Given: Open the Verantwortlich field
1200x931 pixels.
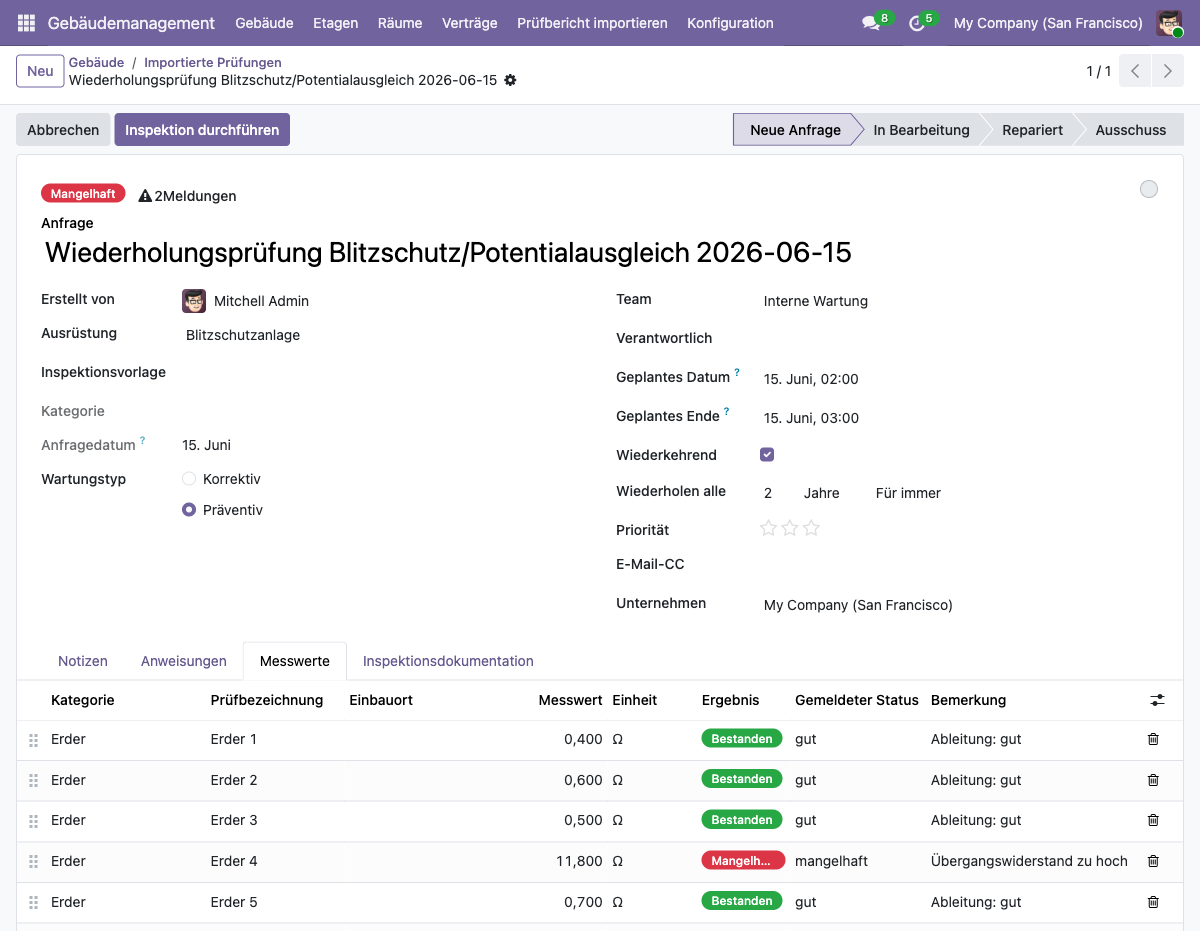Looking at the screenshot, I should (x=960, y=339).
